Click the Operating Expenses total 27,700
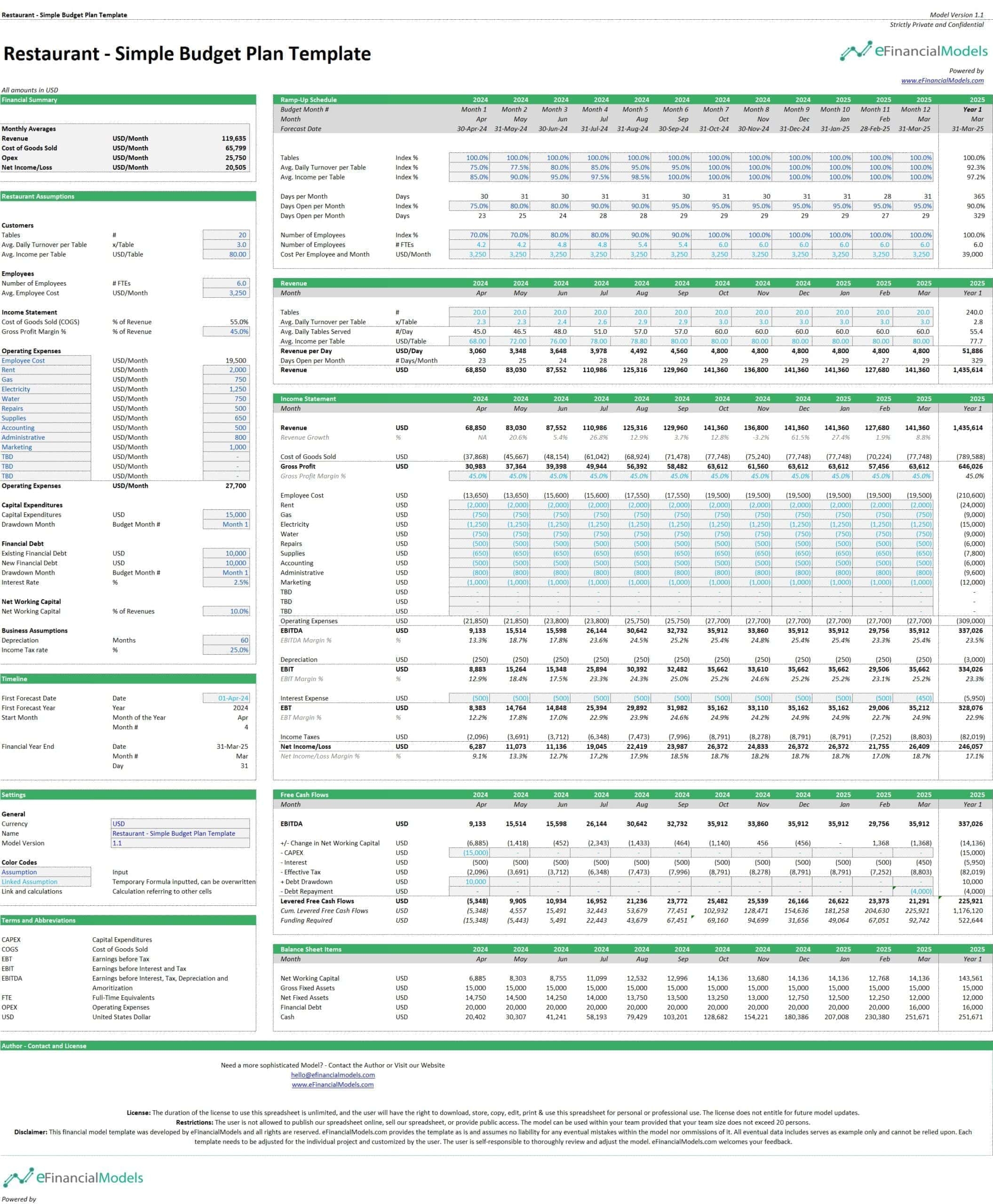Viewport: 993px width, 1204px height. [236, 486]
